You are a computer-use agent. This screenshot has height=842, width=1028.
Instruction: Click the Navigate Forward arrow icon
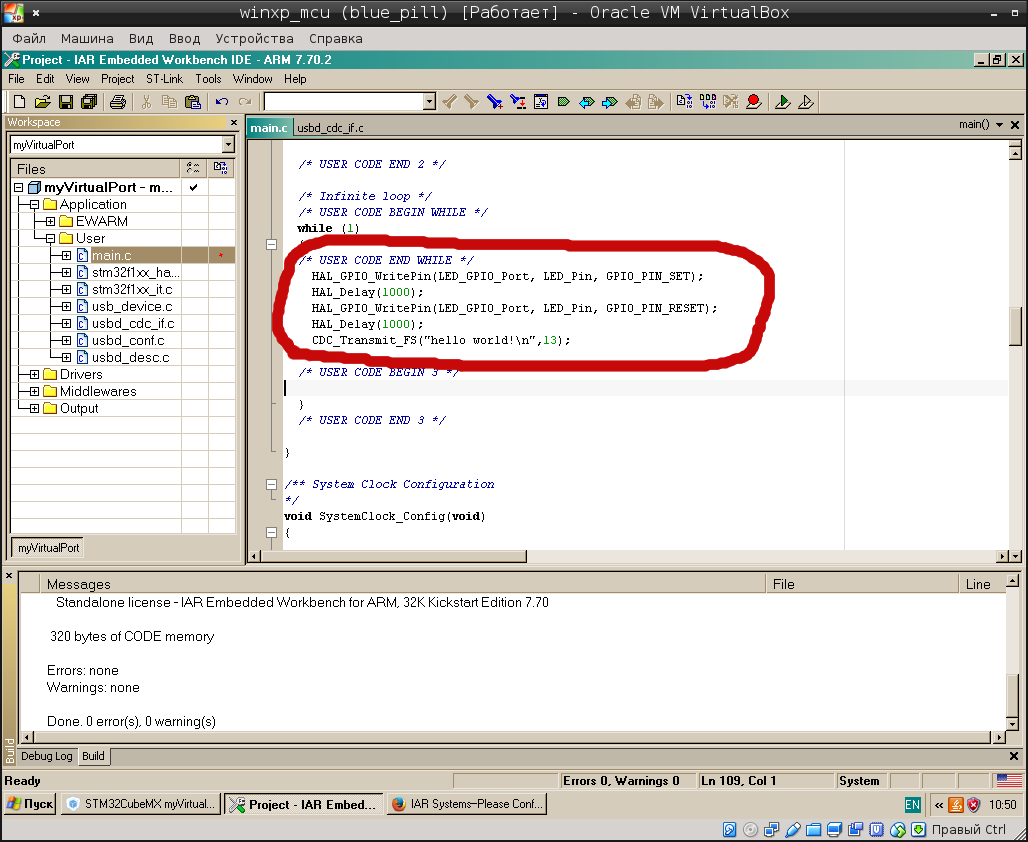point(610,102)
